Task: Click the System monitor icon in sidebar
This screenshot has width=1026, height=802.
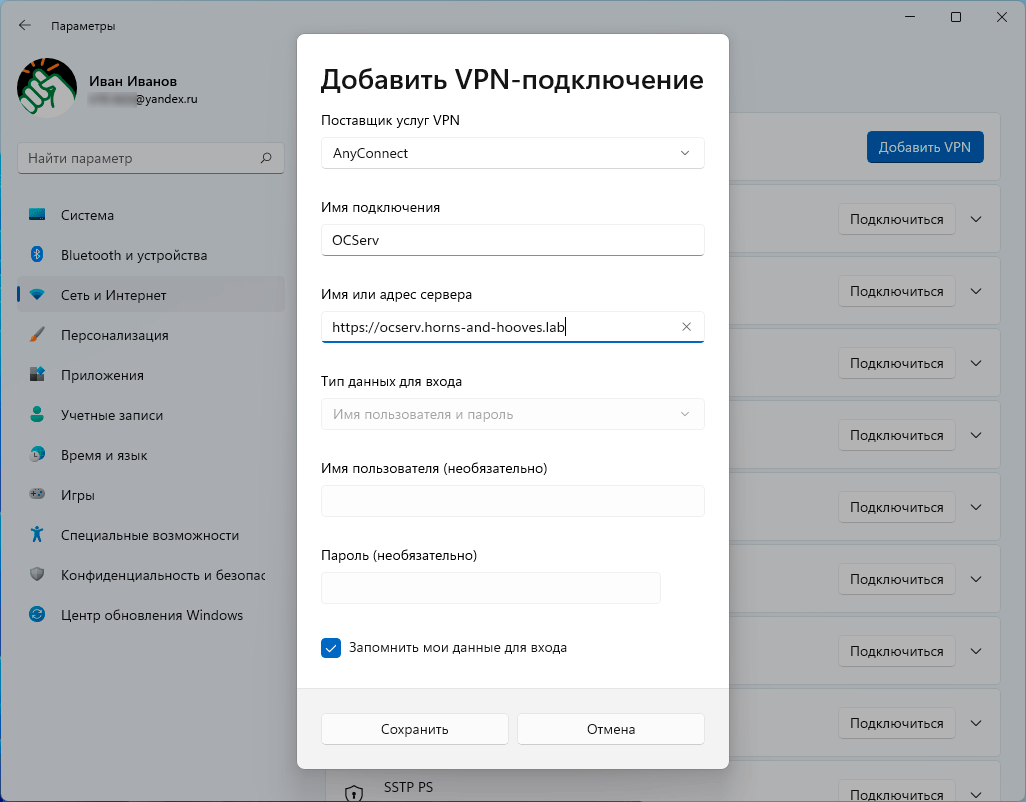Action: [x=37, y=215]
